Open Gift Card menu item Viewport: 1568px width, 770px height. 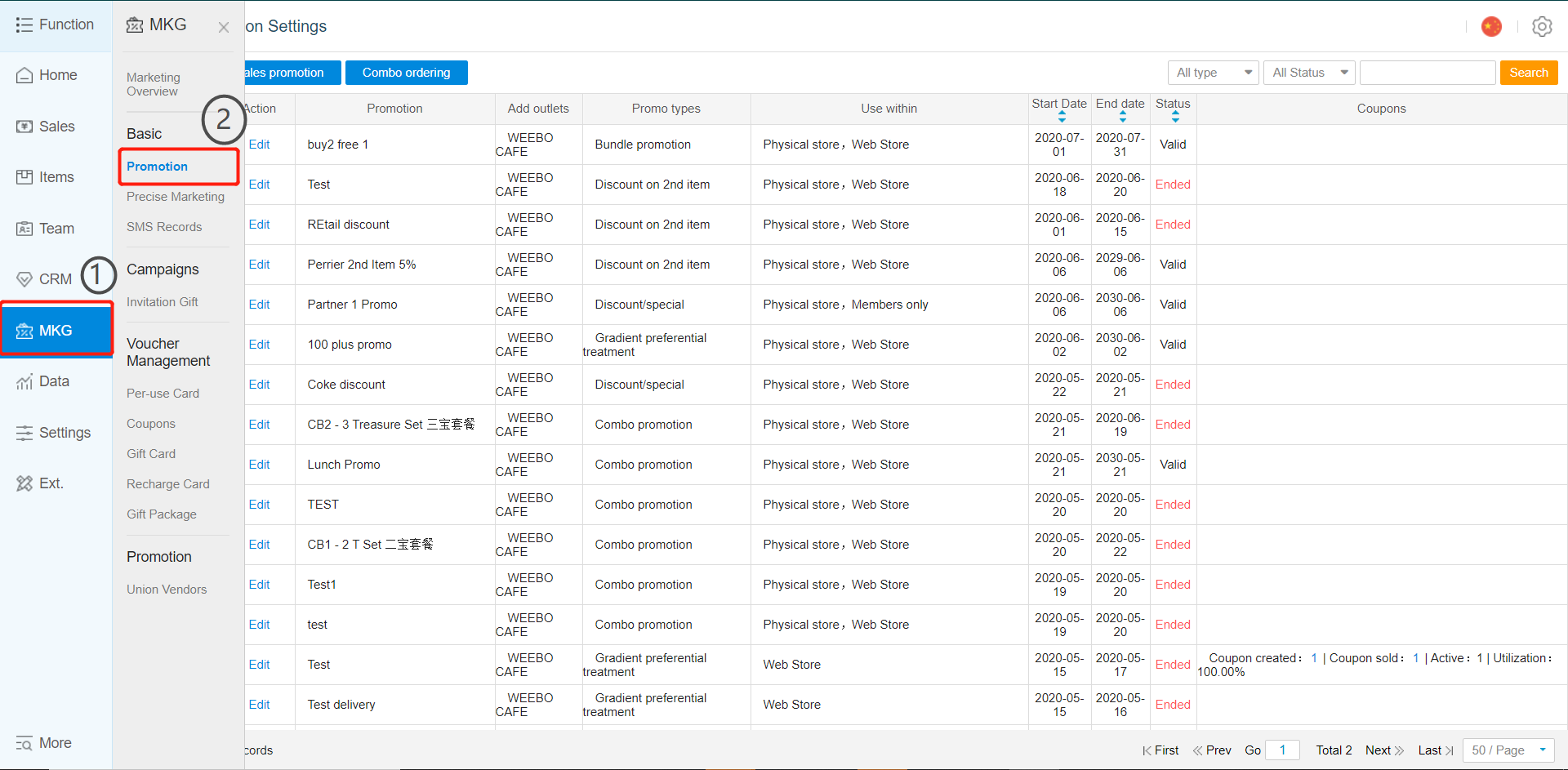point(151,454)
